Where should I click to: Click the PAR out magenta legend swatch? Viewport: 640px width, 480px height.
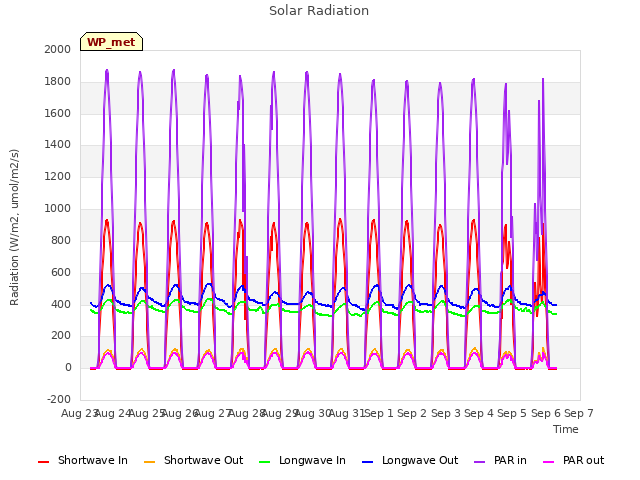click(549, 462)
